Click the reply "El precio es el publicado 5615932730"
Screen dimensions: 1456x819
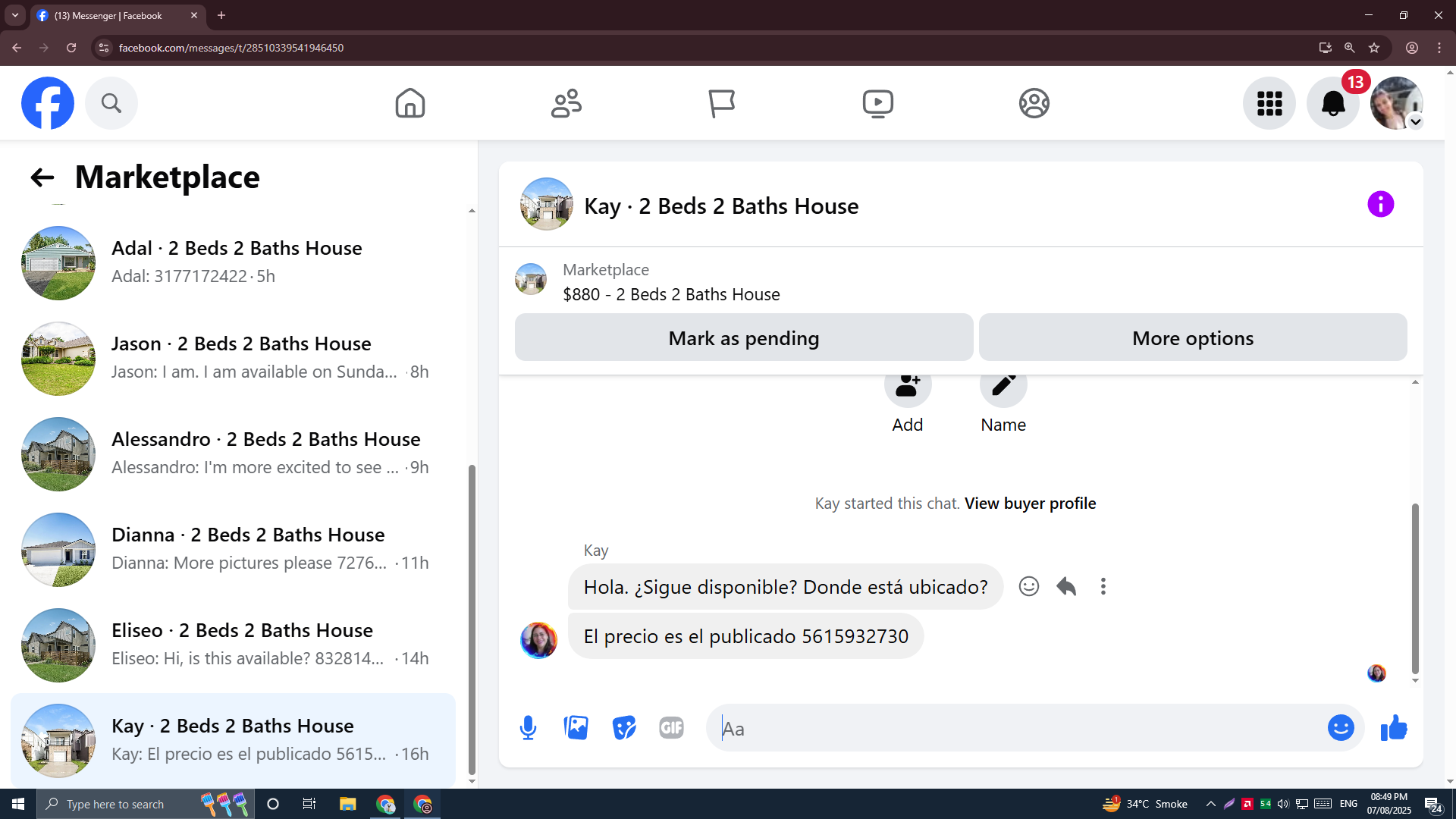[x=746, y=636]
